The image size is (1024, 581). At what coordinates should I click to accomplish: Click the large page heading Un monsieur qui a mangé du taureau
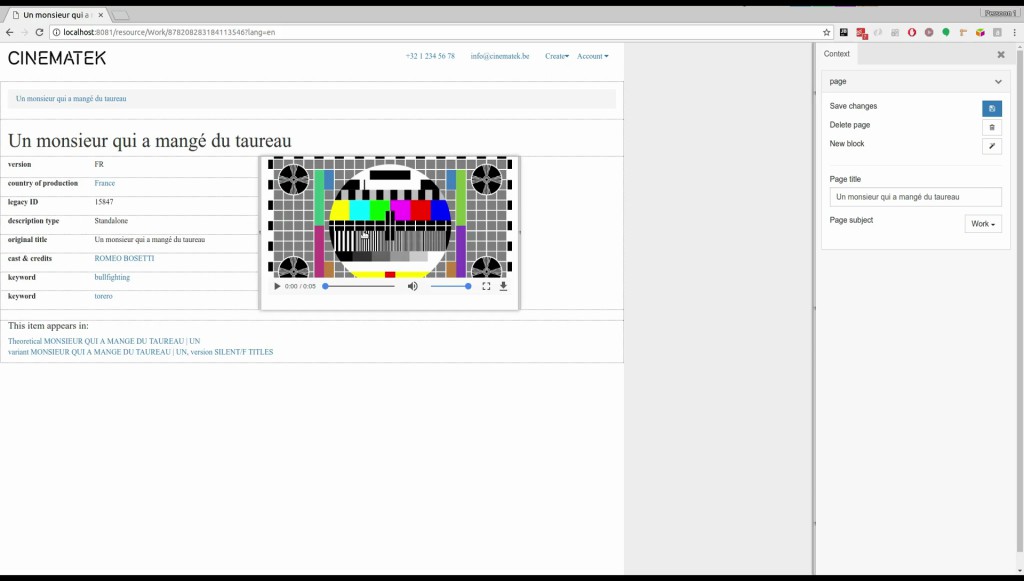pos(150,141)
